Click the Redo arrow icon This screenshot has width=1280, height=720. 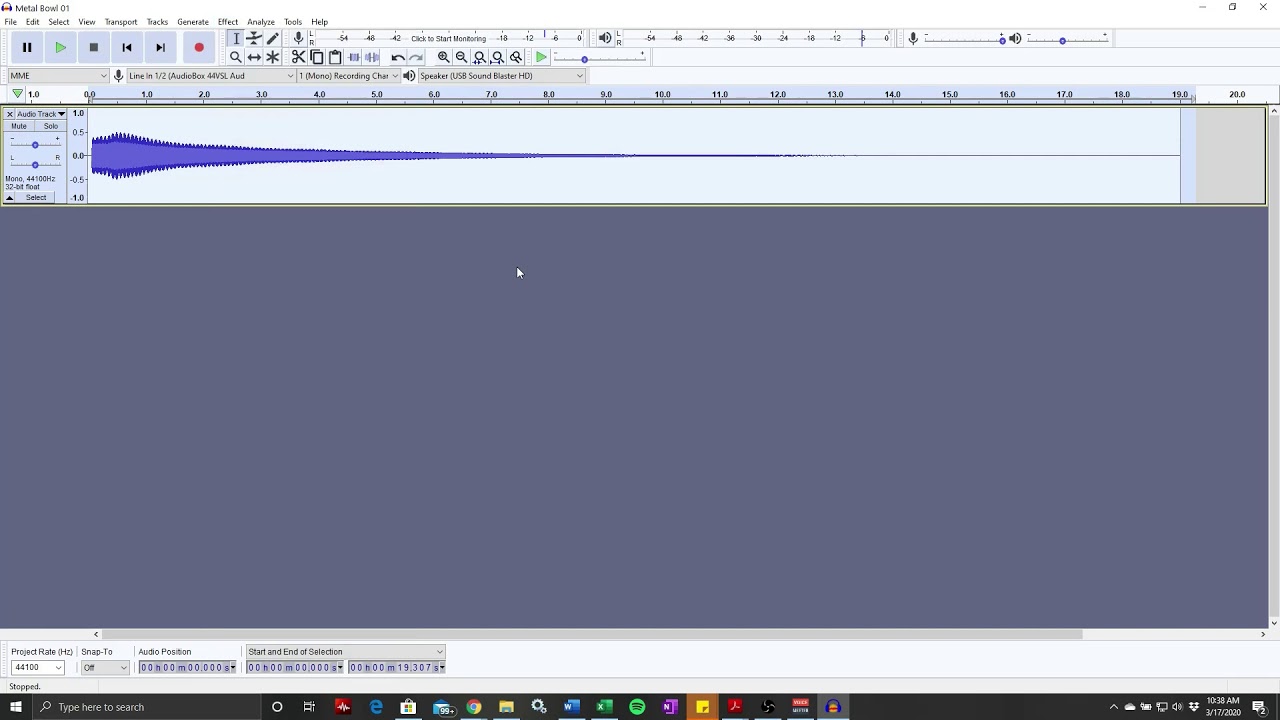pos(417,57)
